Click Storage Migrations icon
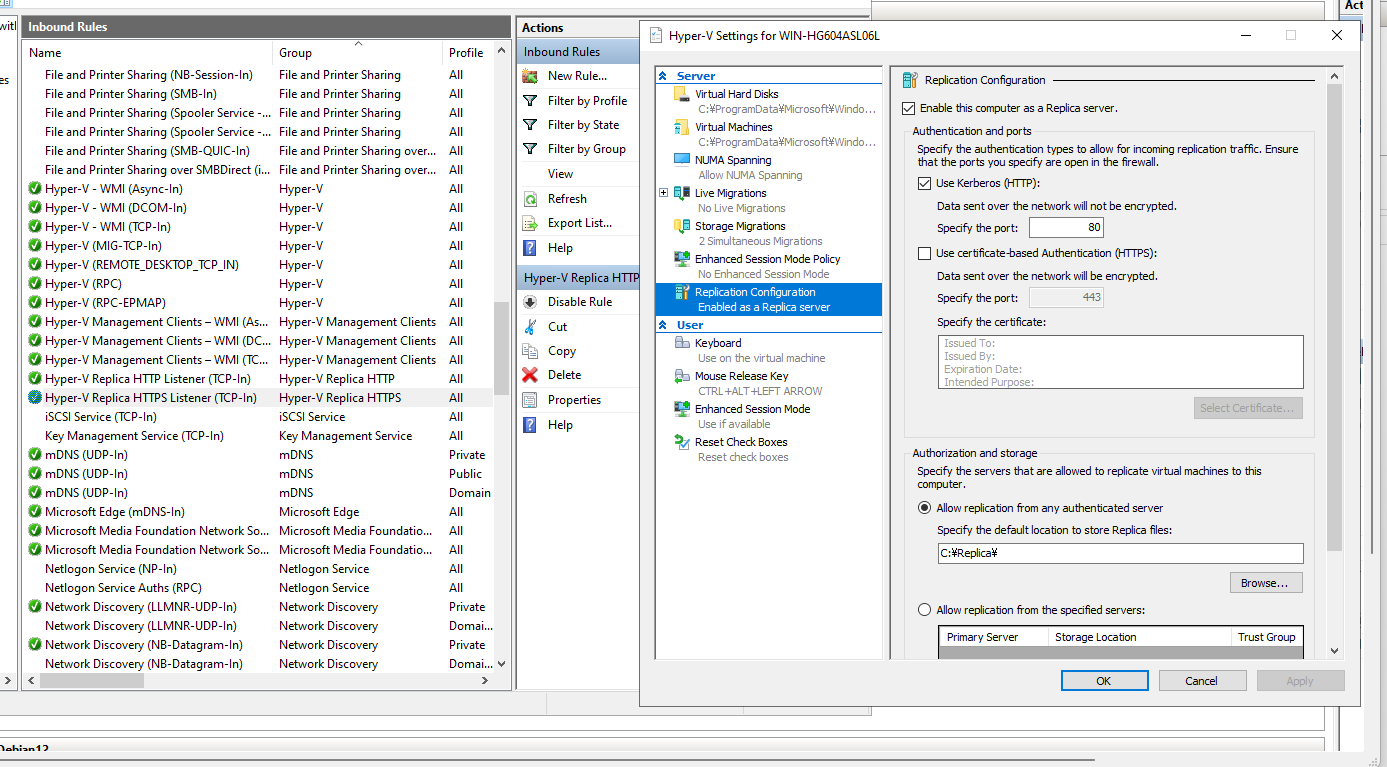Screen dimensions: 1387x767 pyautogui.click(x=682, y=226)
